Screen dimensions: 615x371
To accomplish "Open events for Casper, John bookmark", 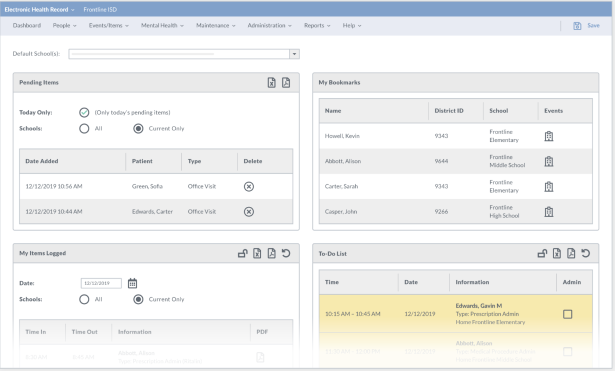I will 549,212.
